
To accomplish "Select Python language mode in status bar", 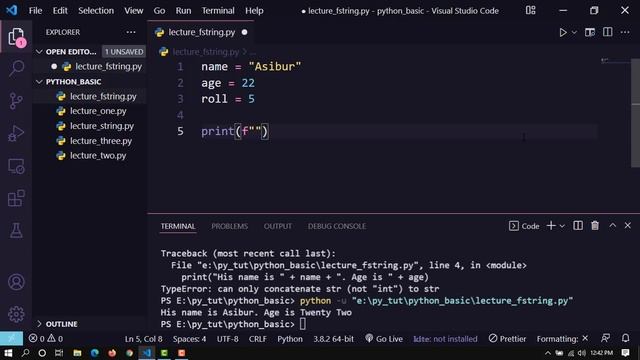I will click(x=290, y=339).
